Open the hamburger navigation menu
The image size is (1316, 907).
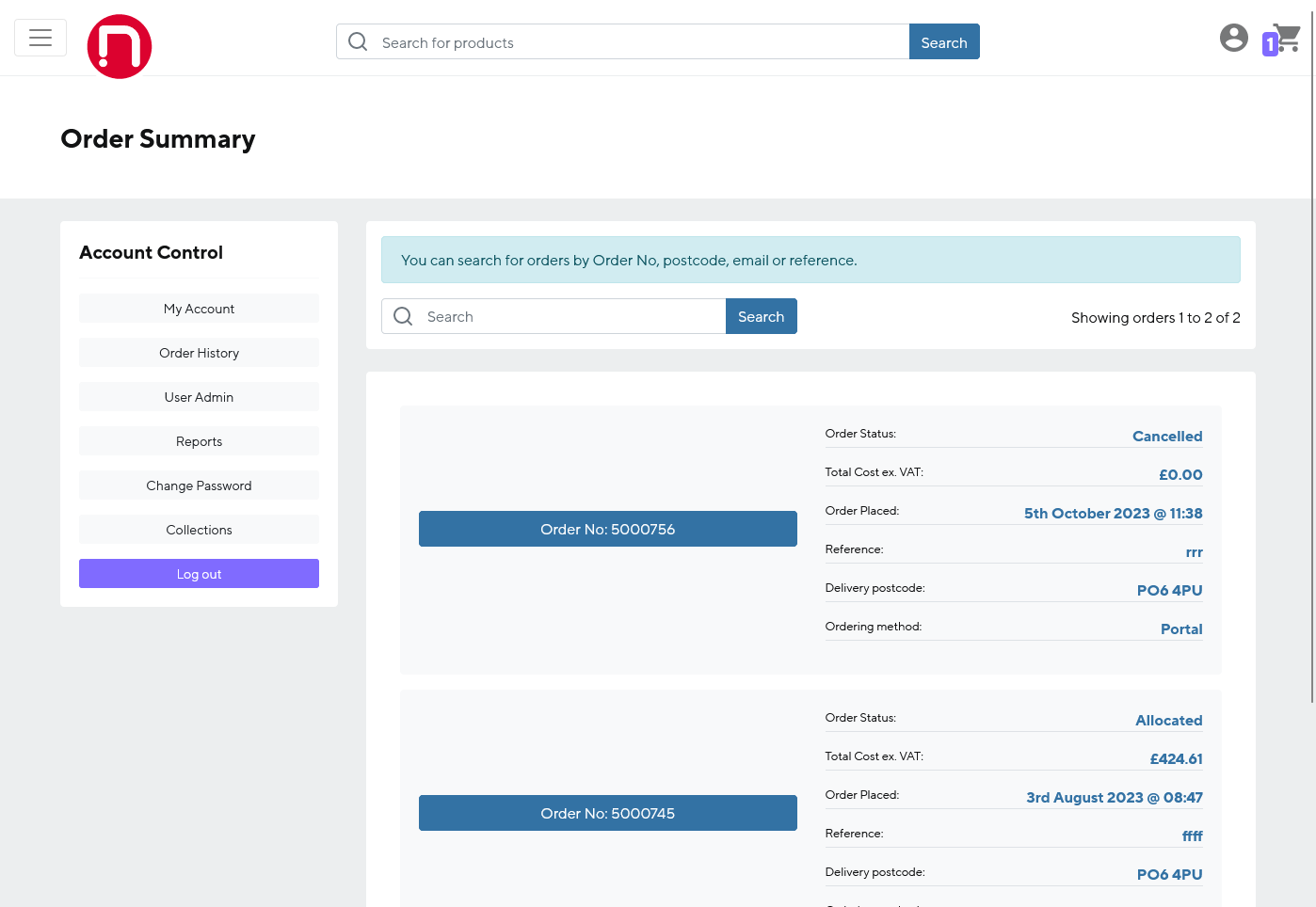click(40, 38)
